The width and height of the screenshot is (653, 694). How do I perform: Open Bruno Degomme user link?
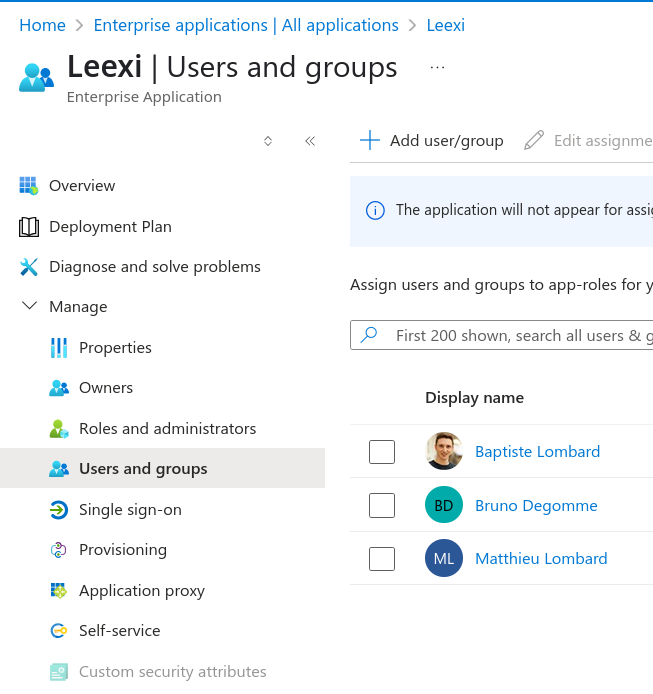pos(536,505)
